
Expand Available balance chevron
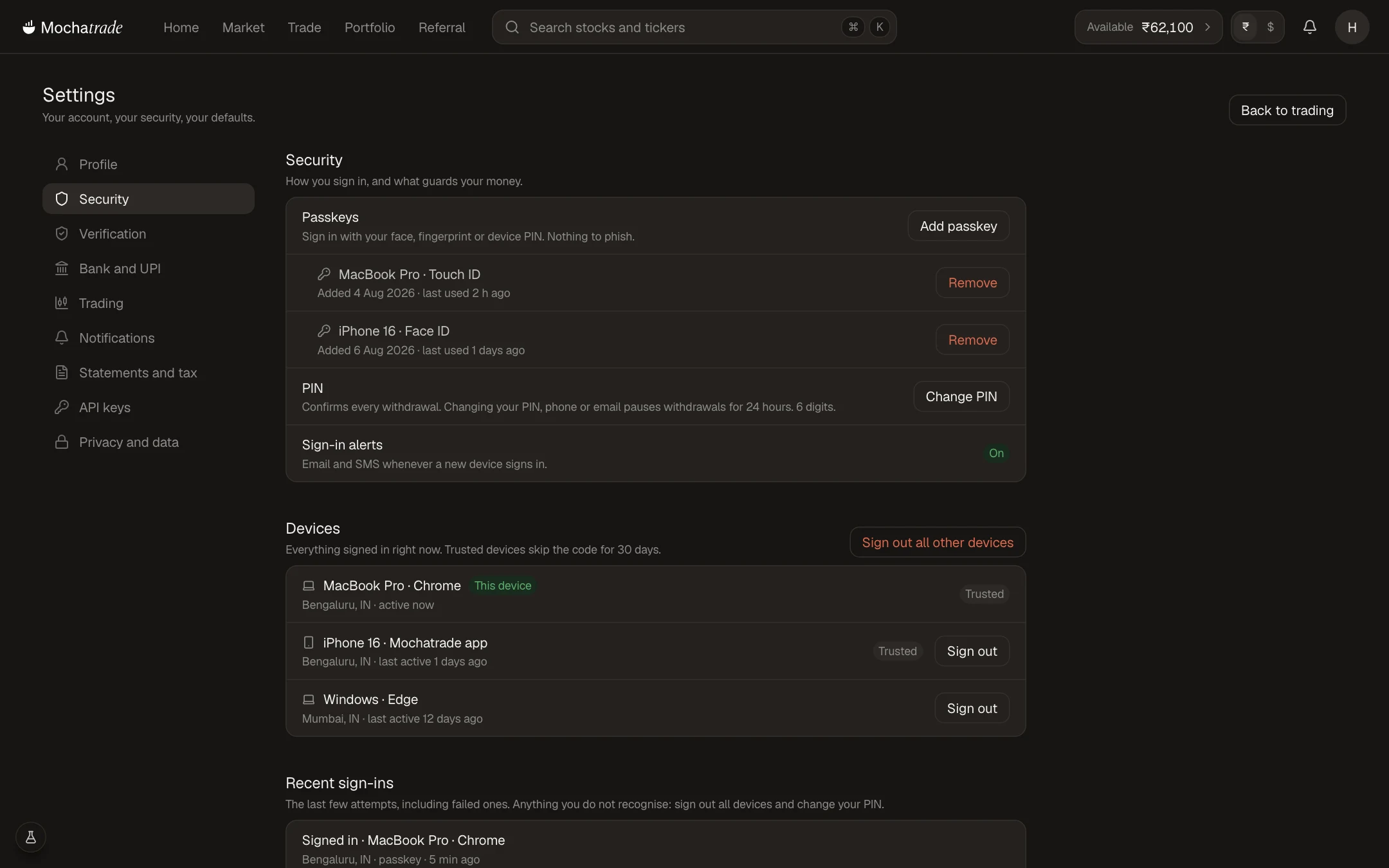1208,27
